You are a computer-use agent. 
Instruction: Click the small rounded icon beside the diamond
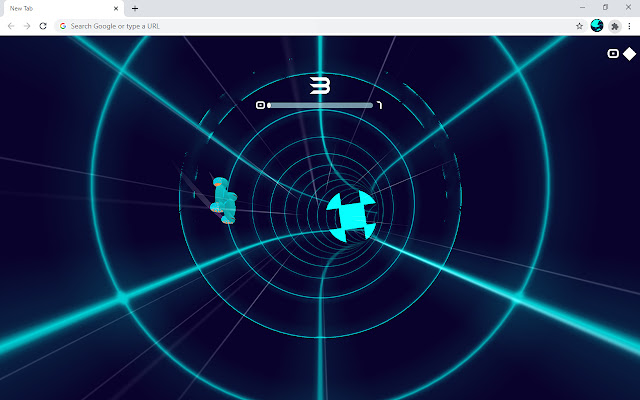(613, 53)
